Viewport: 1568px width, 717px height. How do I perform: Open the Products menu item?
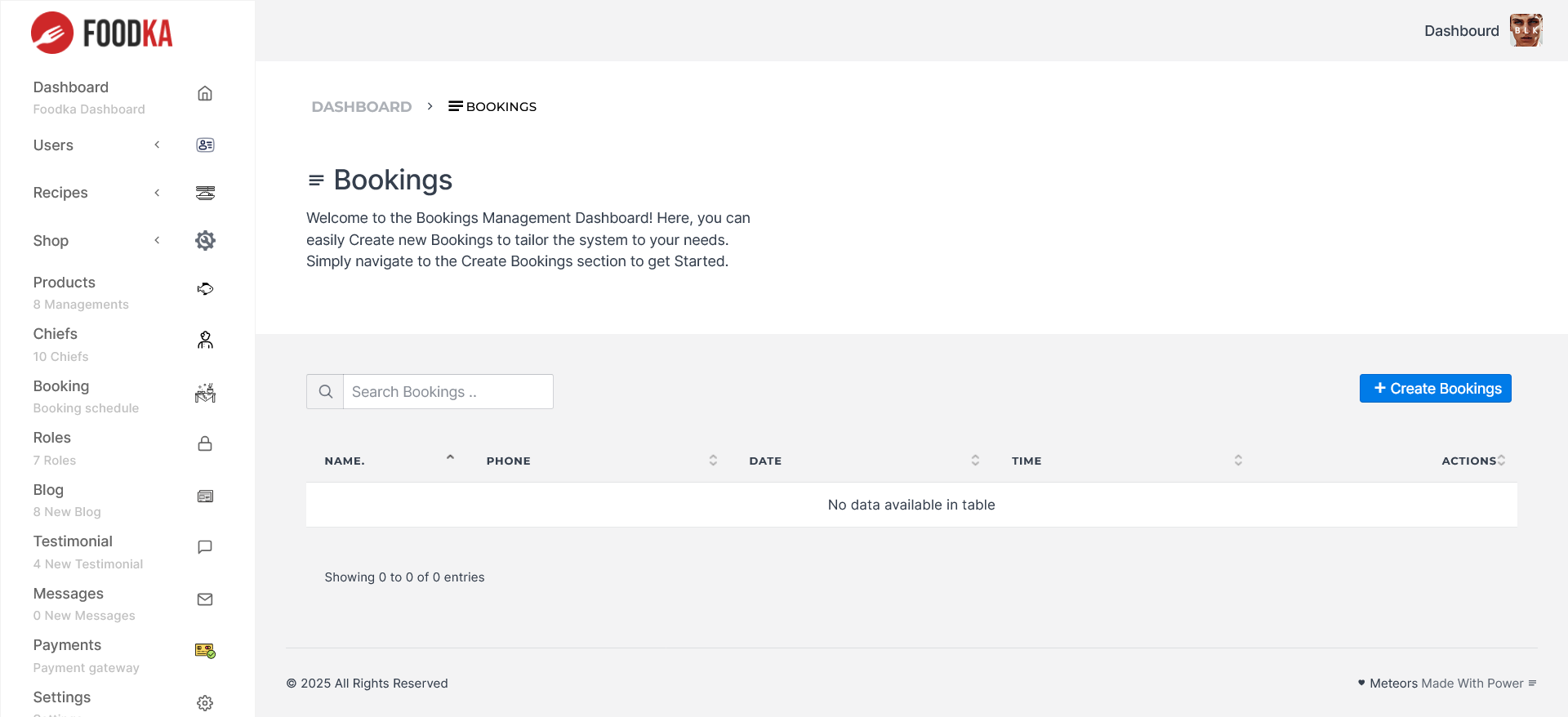point(65,283)
